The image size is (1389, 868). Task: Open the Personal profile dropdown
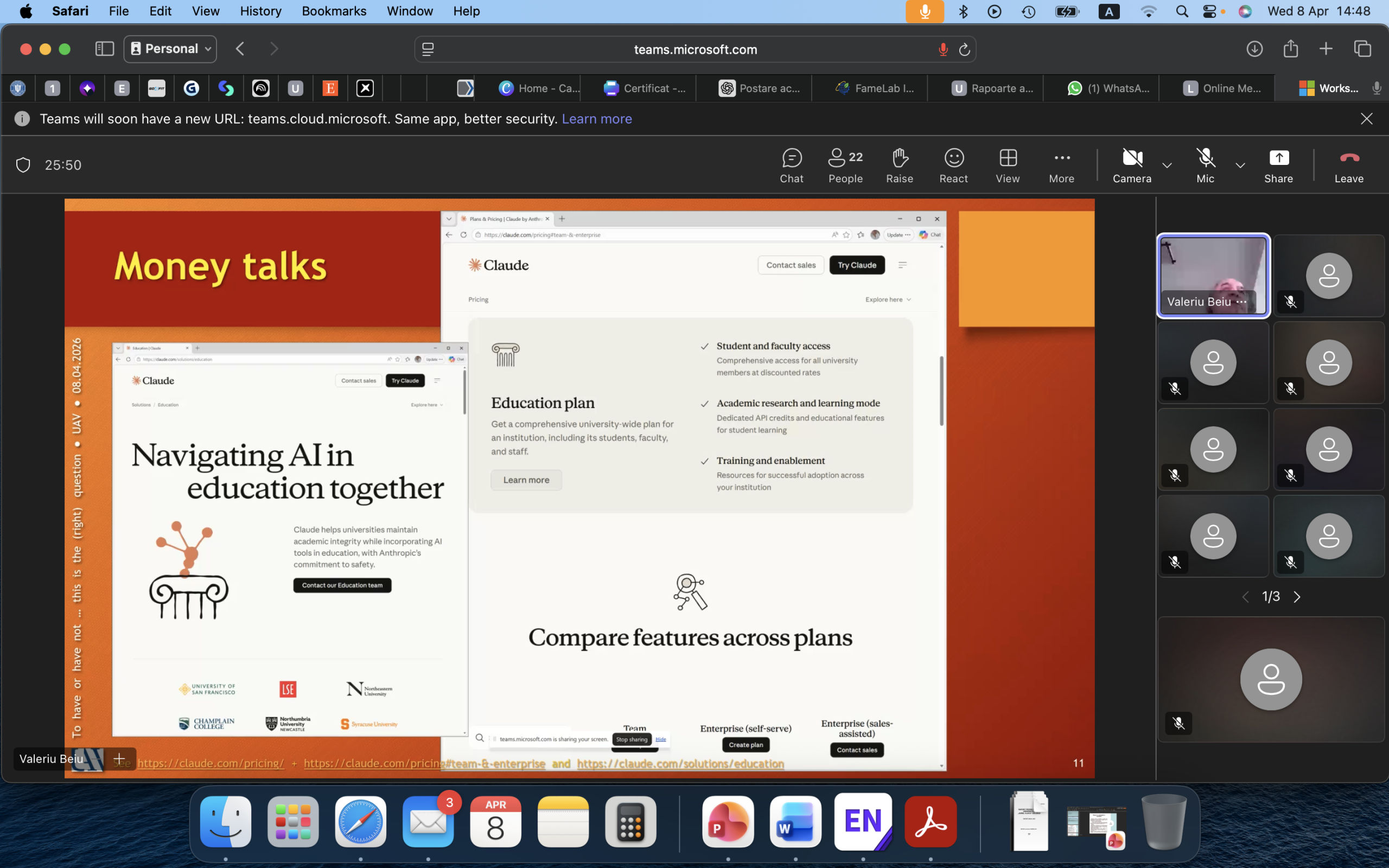tap(170, 49)
